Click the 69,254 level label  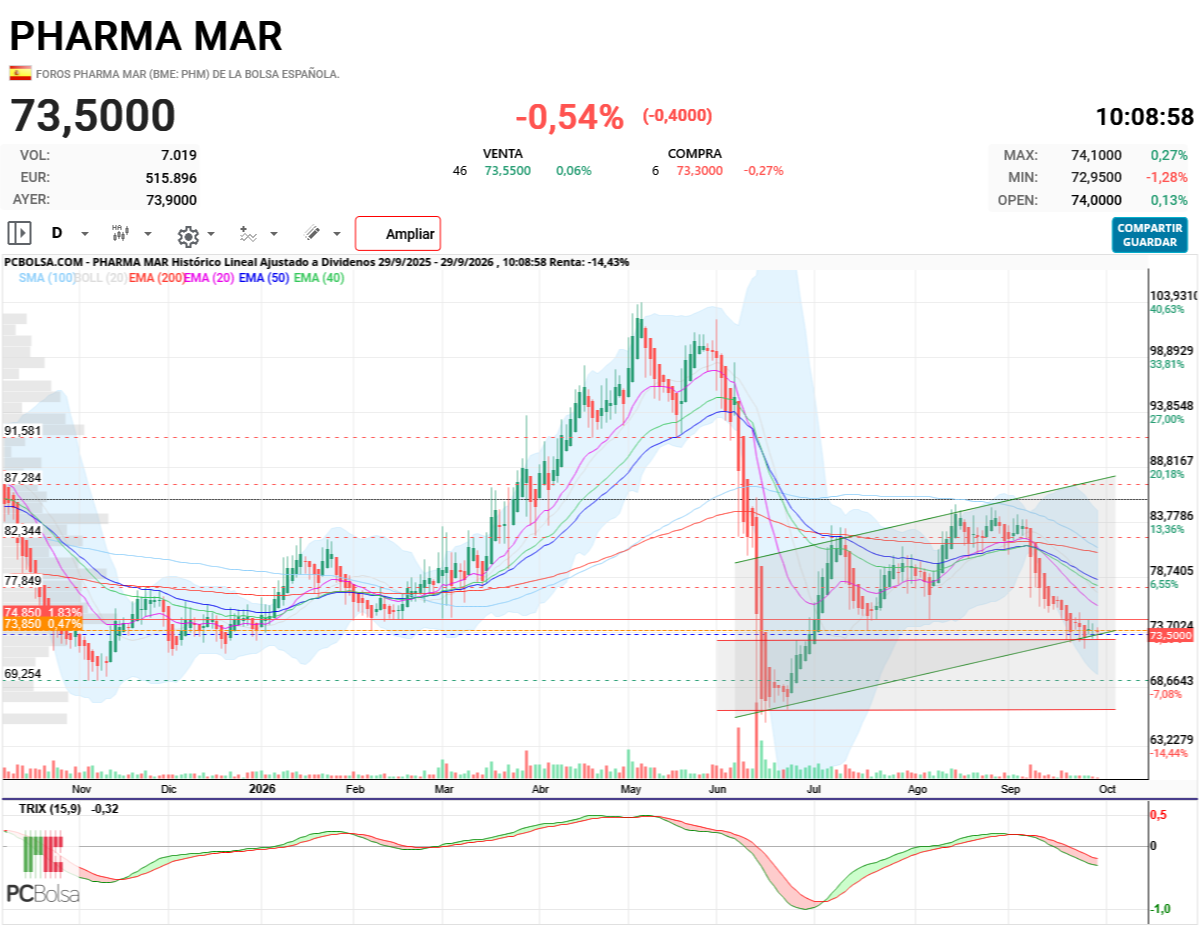(x=23, y=675)
